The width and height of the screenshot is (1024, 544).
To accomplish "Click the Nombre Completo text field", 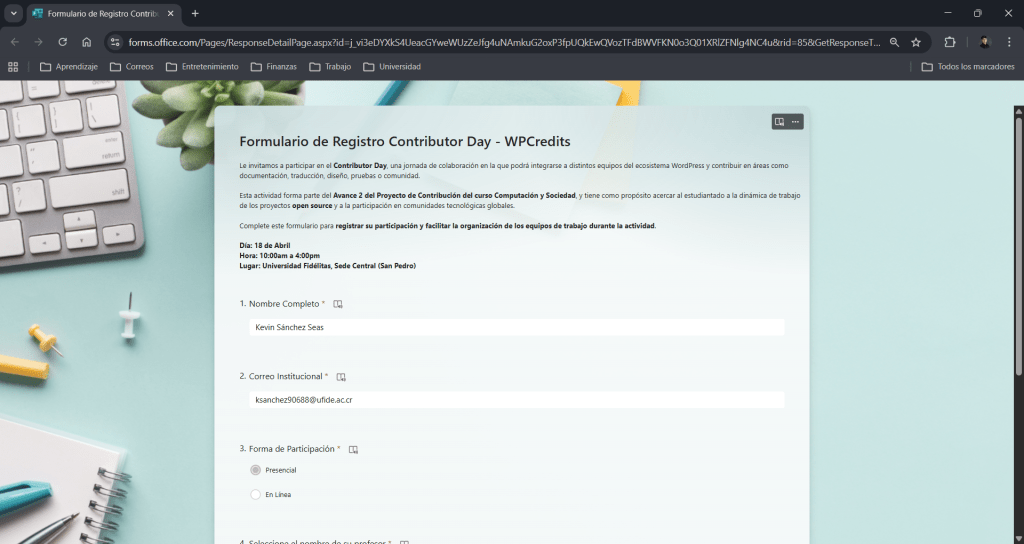I will pyautogui.click(x=516, y=327).
